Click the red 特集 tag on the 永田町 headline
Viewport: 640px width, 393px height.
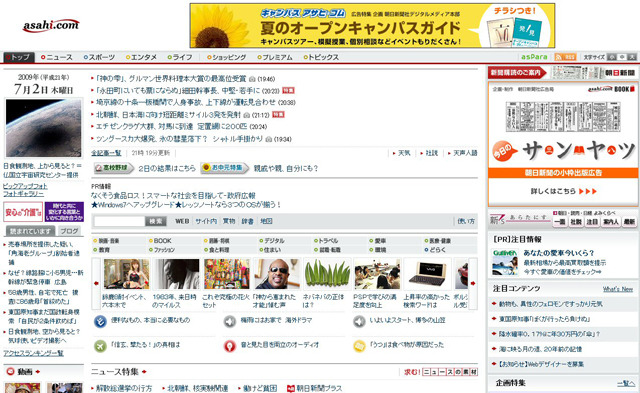[288, 91]
